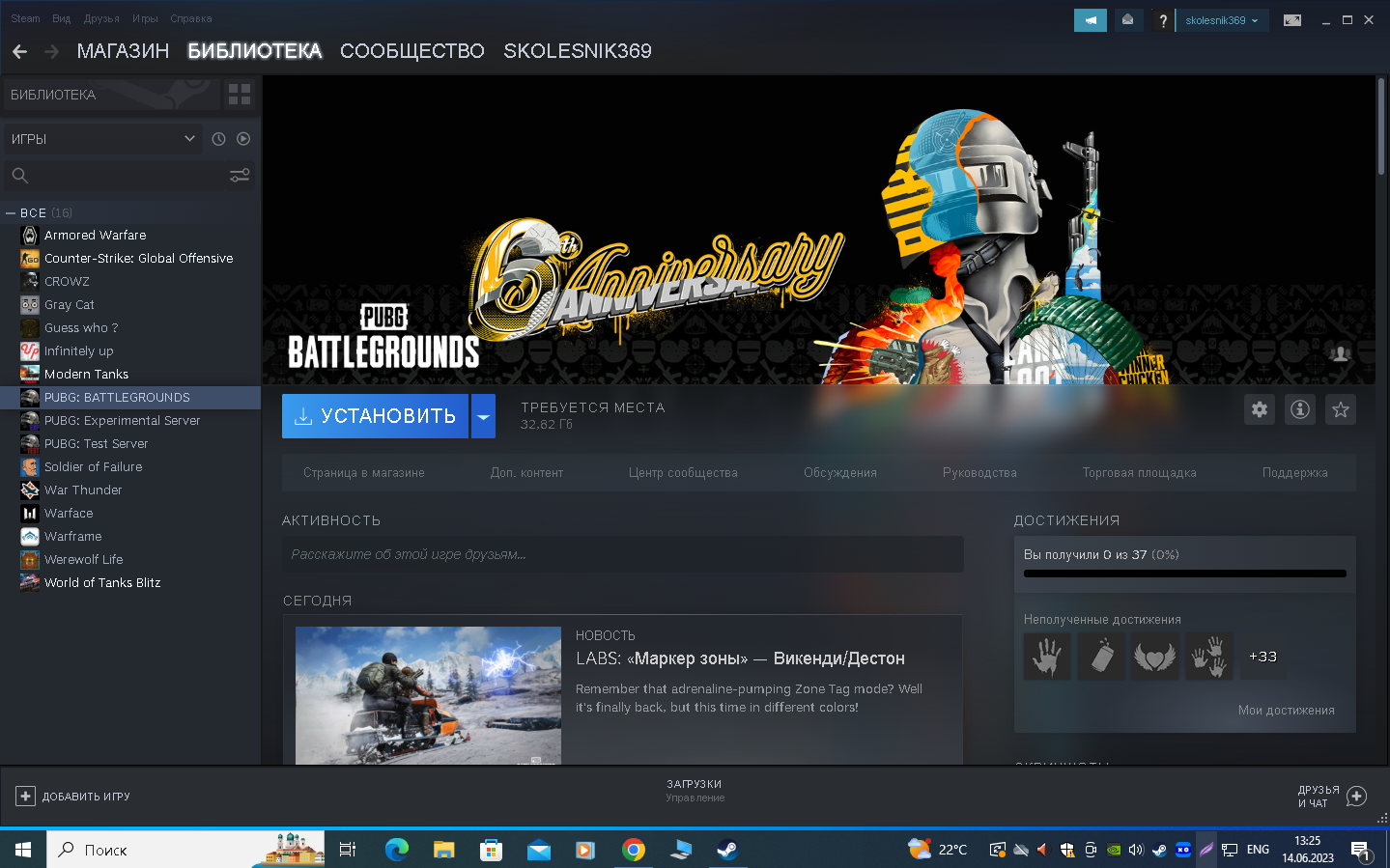Switch to Big Picture mode icon
Screen dimensions: 1390x868
pos(1291,20)
